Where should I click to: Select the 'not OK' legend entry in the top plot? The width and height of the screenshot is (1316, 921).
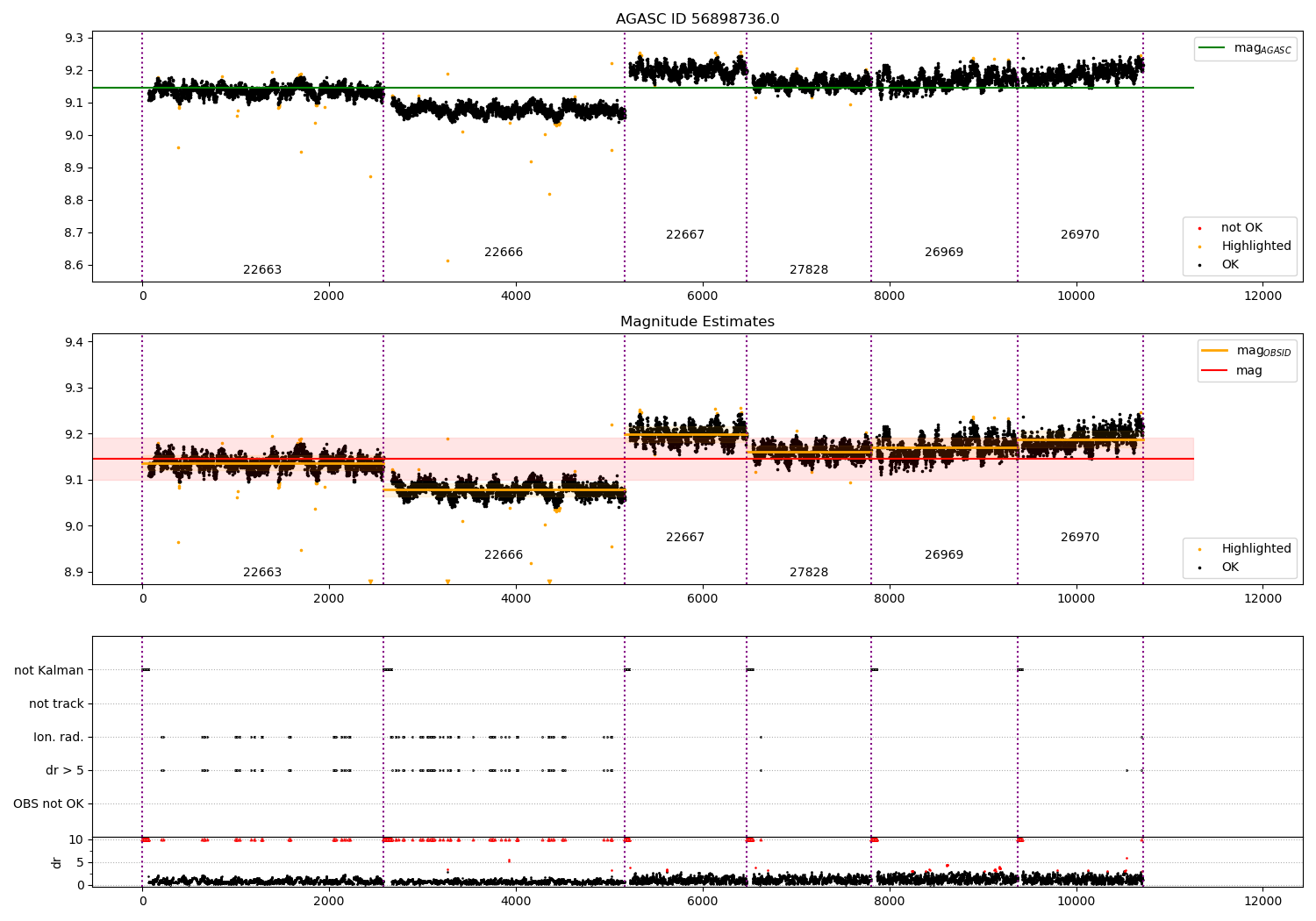(1241, 228)
